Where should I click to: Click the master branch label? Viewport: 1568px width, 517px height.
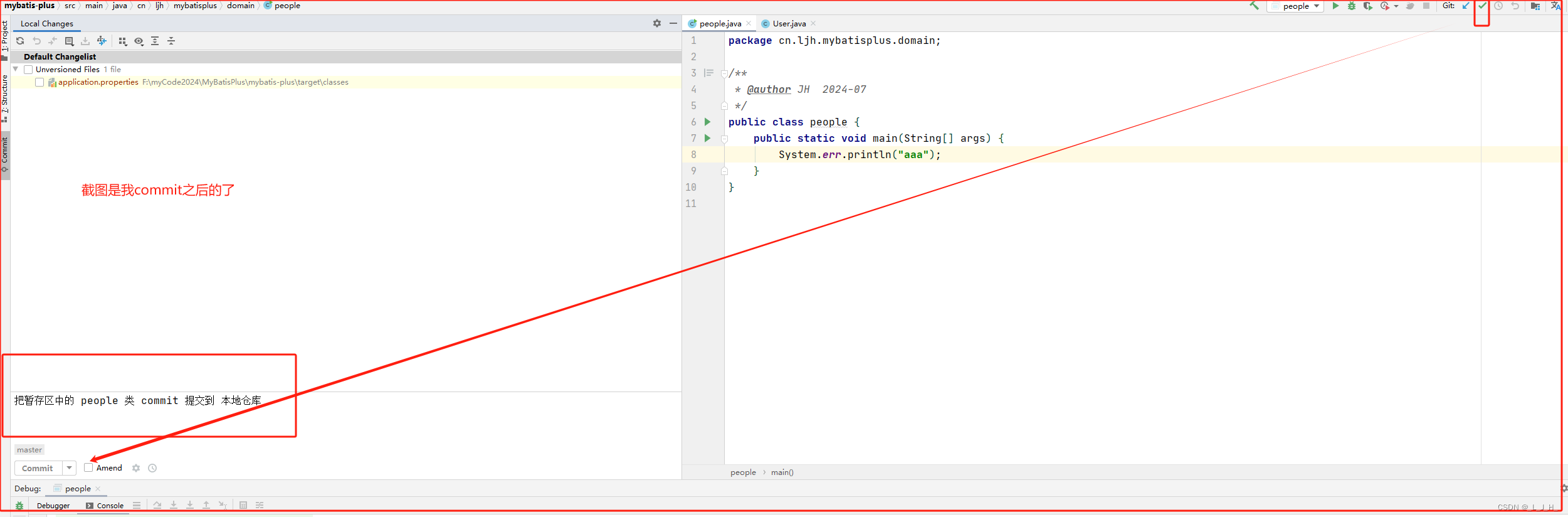[29, 450]
